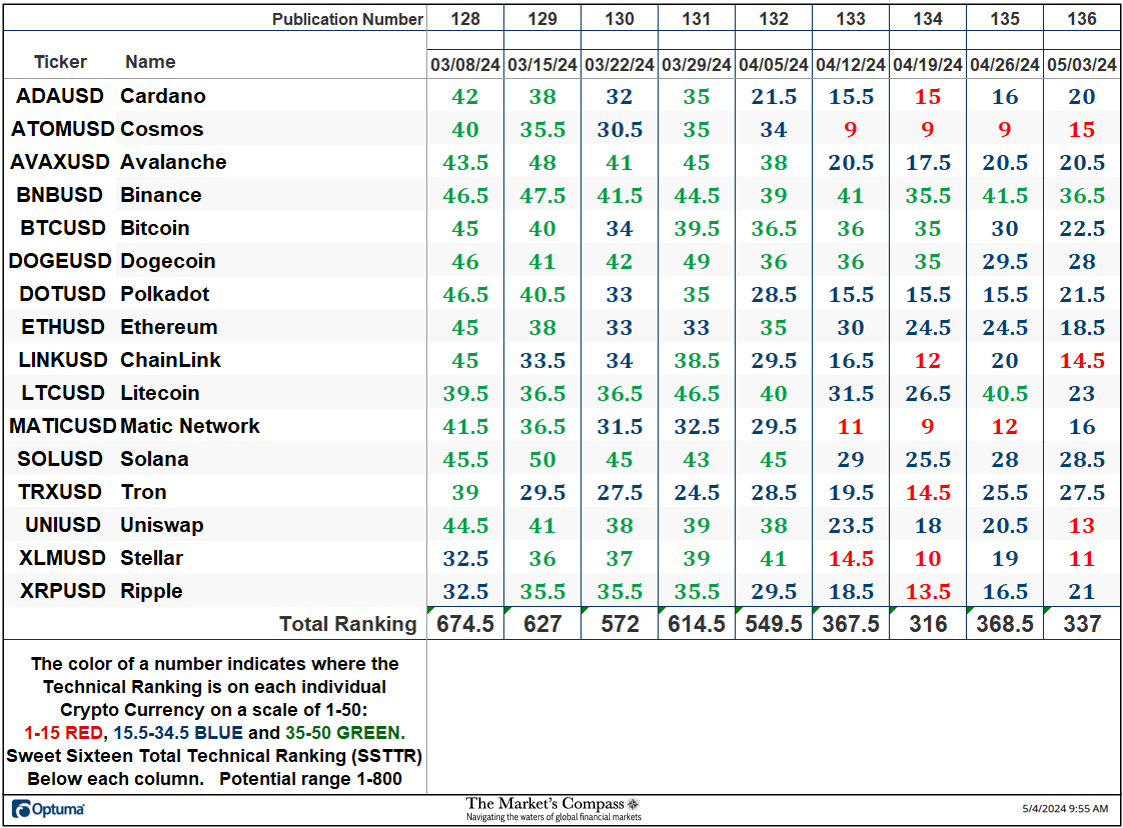Click publication number 132 column header
This screenshot has height=828, width=1123.
(x=773, y=19)
